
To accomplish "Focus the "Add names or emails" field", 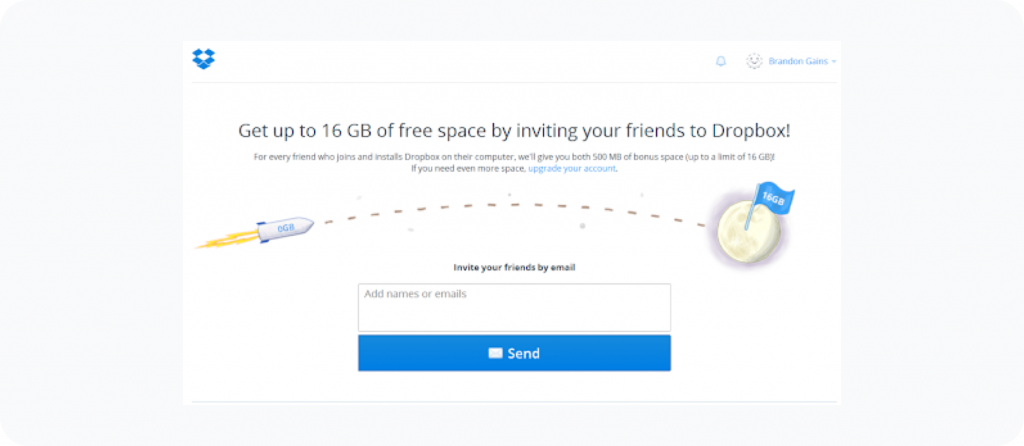I will [514, 307].
